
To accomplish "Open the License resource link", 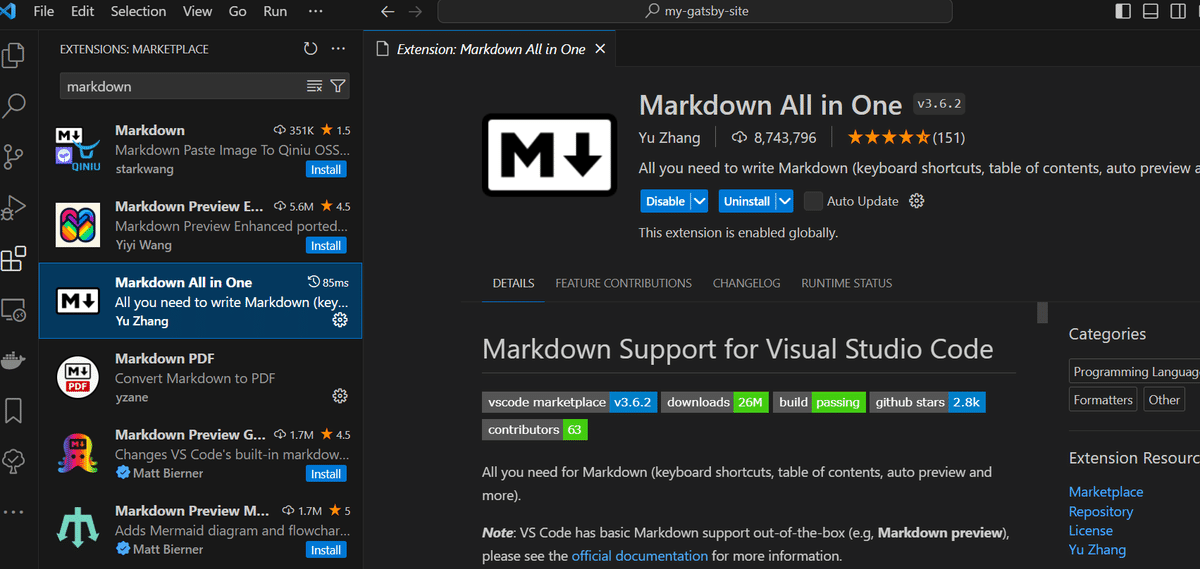I will click(x=1091, y=530).
